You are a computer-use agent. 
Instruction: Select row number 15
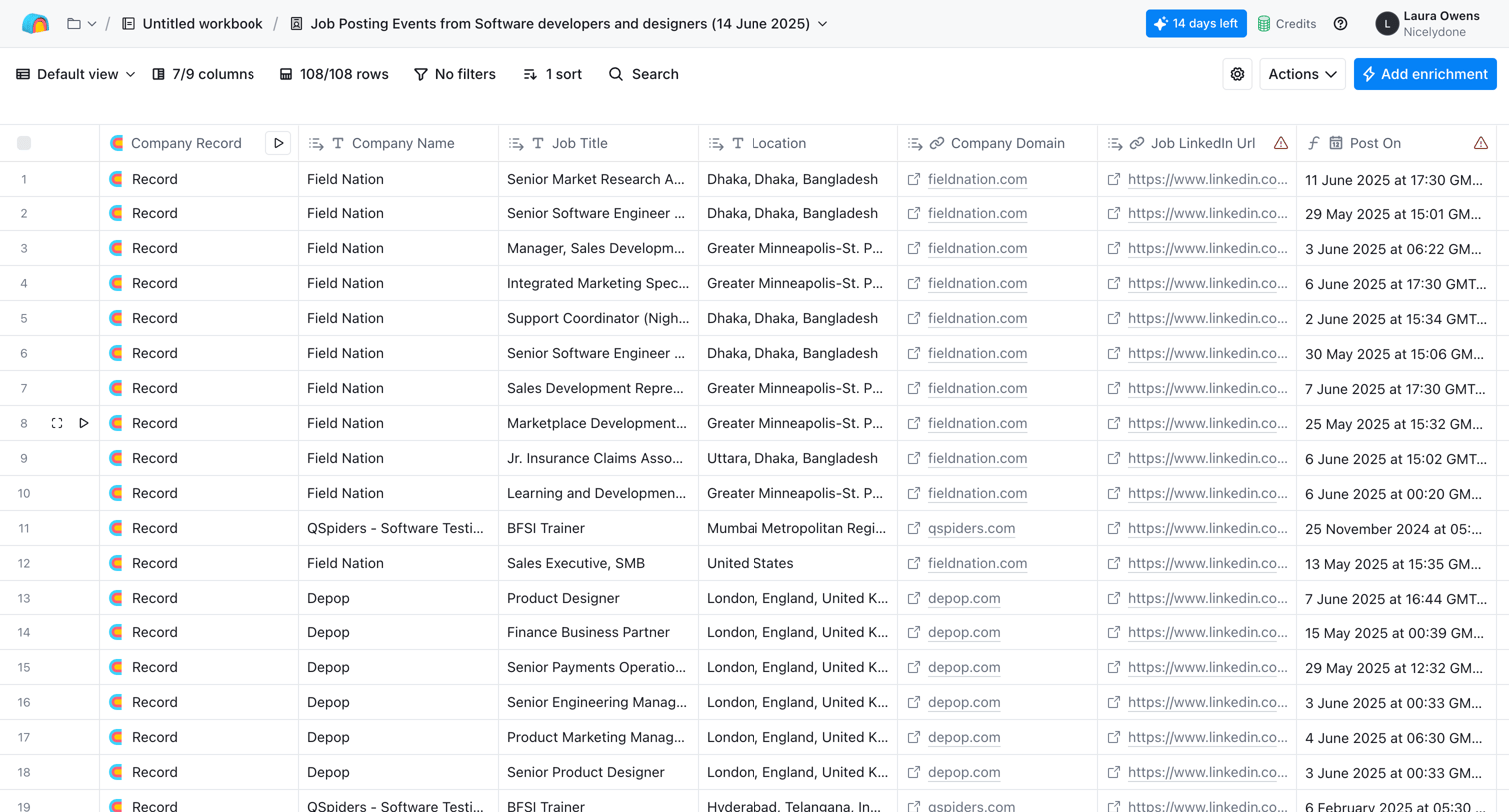[x=24, y=667]
